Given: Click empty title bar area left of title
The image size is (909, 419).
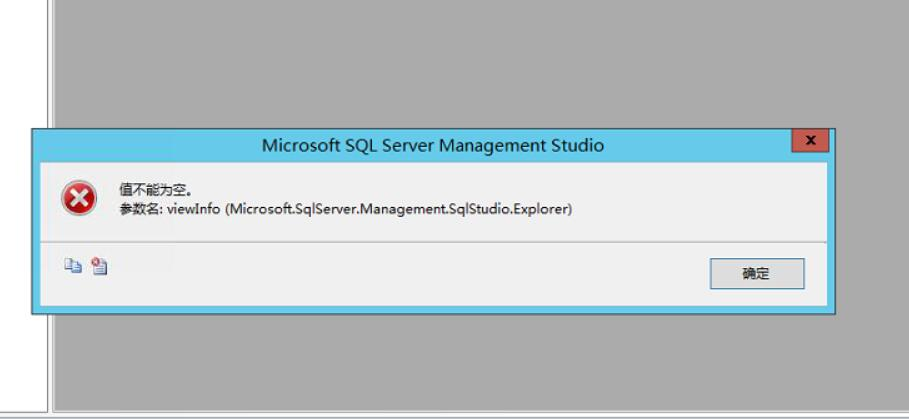Looking at the screenshot, I should [x=145, y=145].
